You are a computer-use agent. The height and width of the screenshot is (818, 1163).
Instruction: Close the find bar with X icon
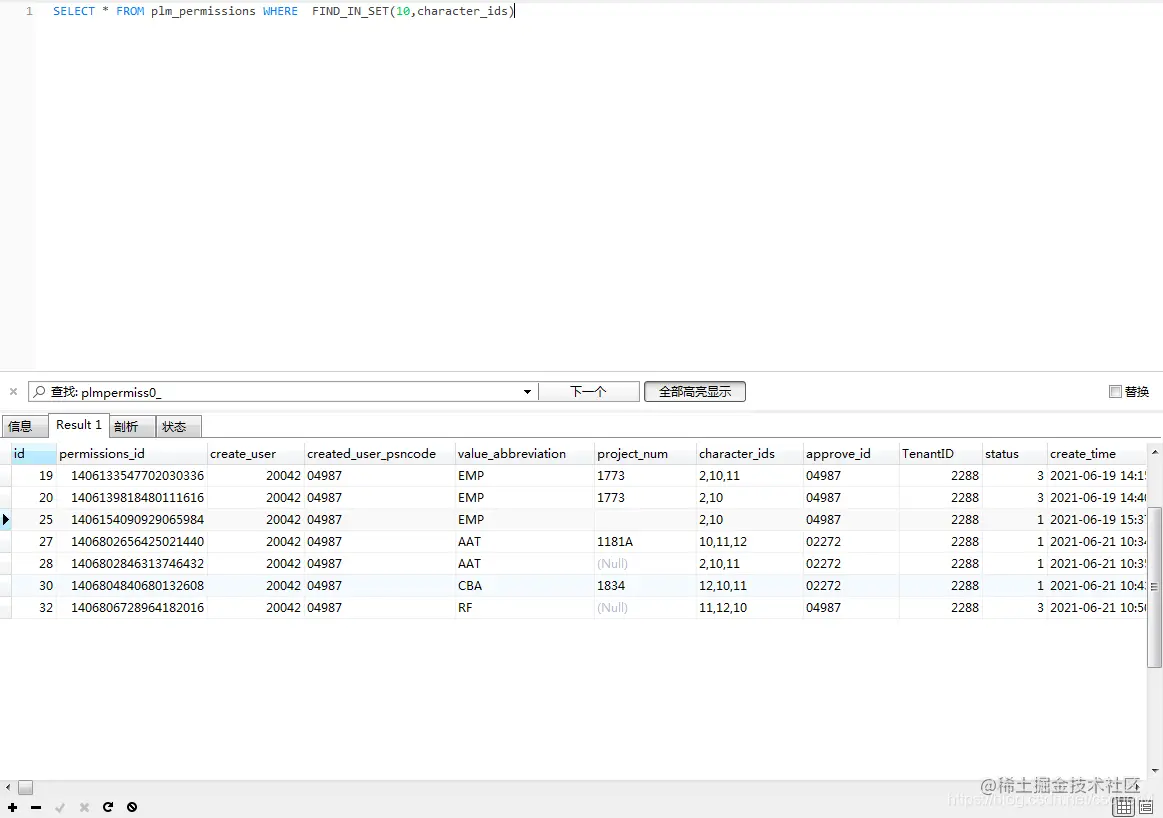13,392
